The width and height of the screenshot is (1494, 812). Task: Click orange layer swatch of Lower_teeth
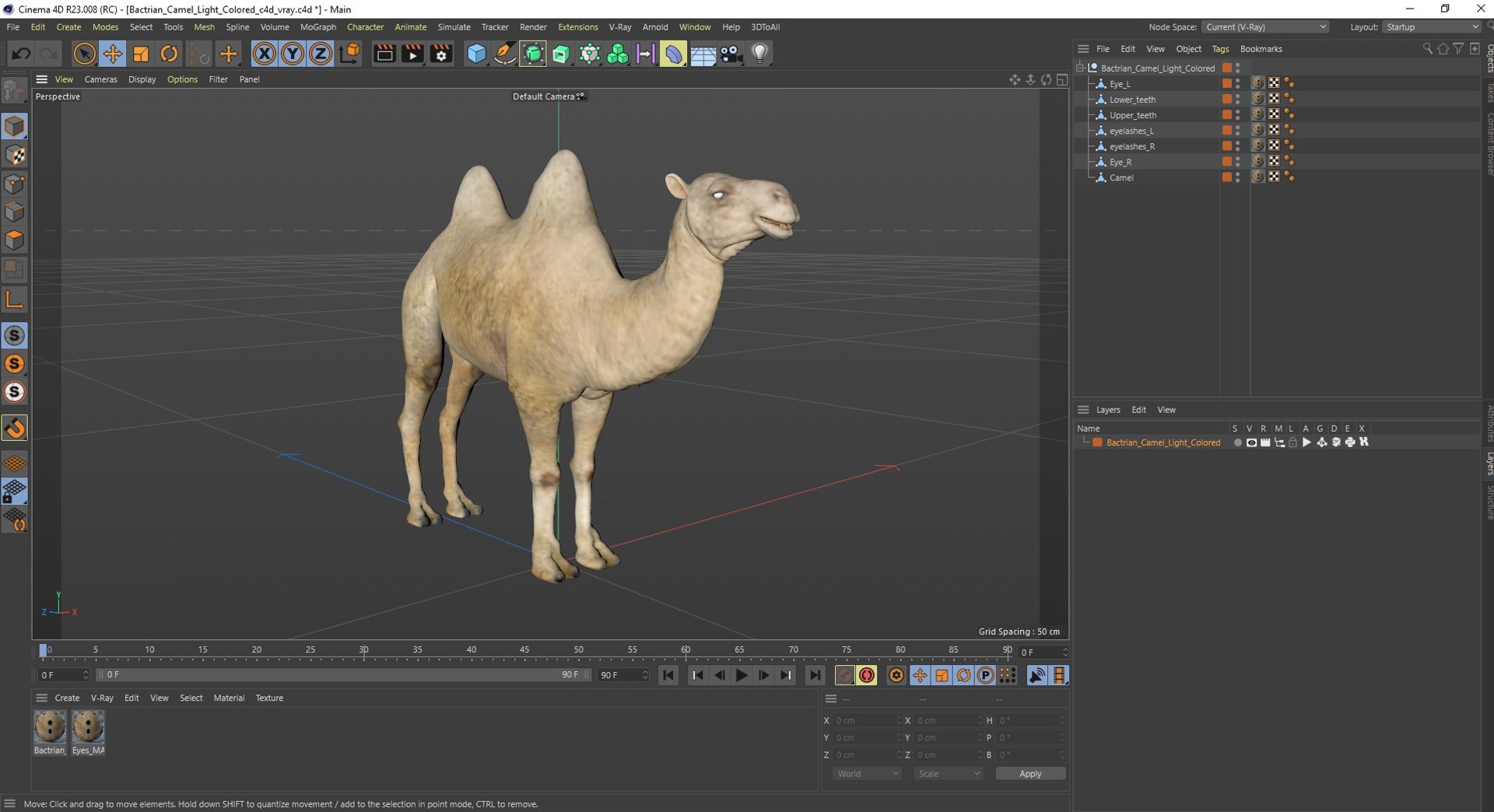point(1227,99)
